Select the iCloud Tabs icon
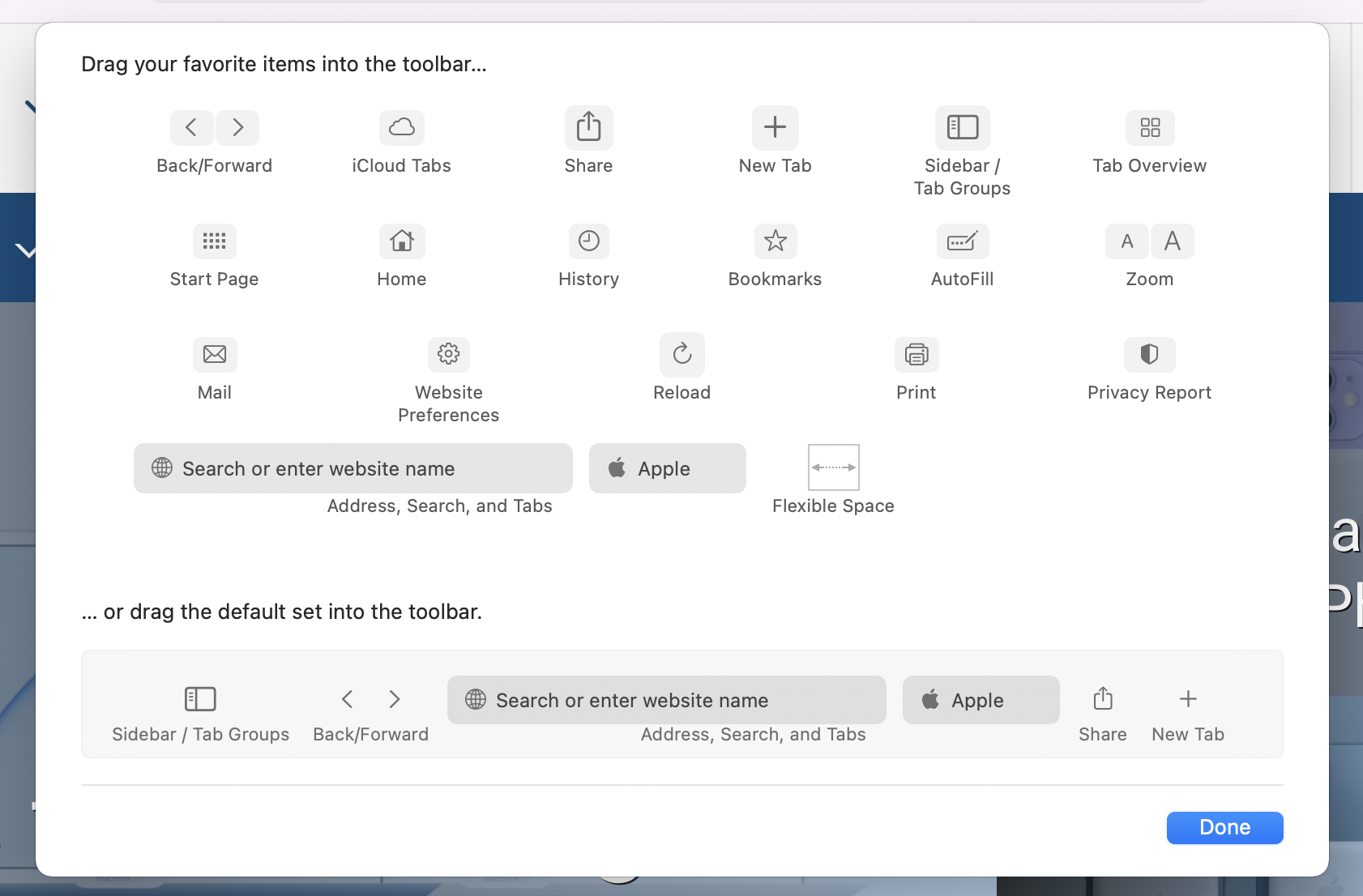This screenshot has height=896, width=1363. point(401,127)
